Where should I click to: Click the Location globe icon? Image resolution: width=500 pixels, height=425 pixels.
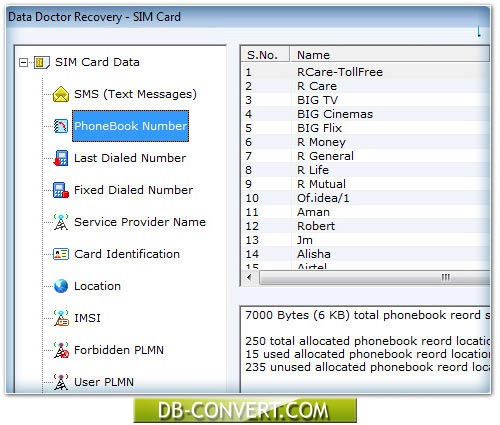[x=61, y=286]
